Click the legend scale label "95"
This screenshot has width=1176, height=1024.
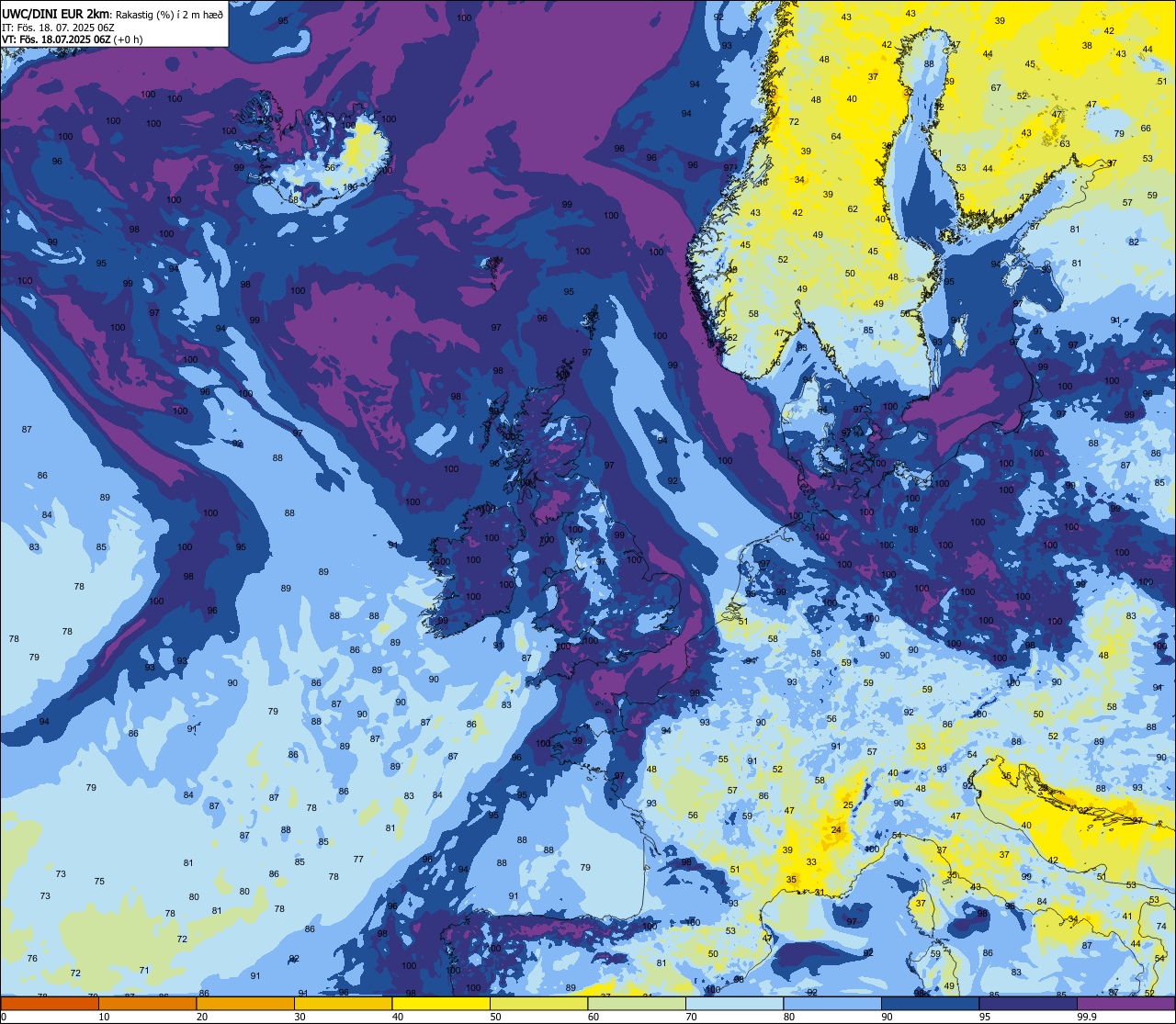tap(985, 1018)
